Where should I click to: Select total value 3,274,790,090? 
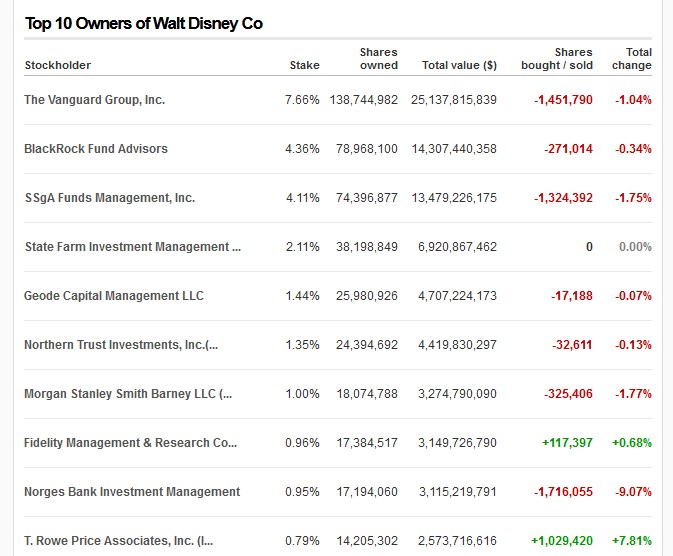(458, 393)
